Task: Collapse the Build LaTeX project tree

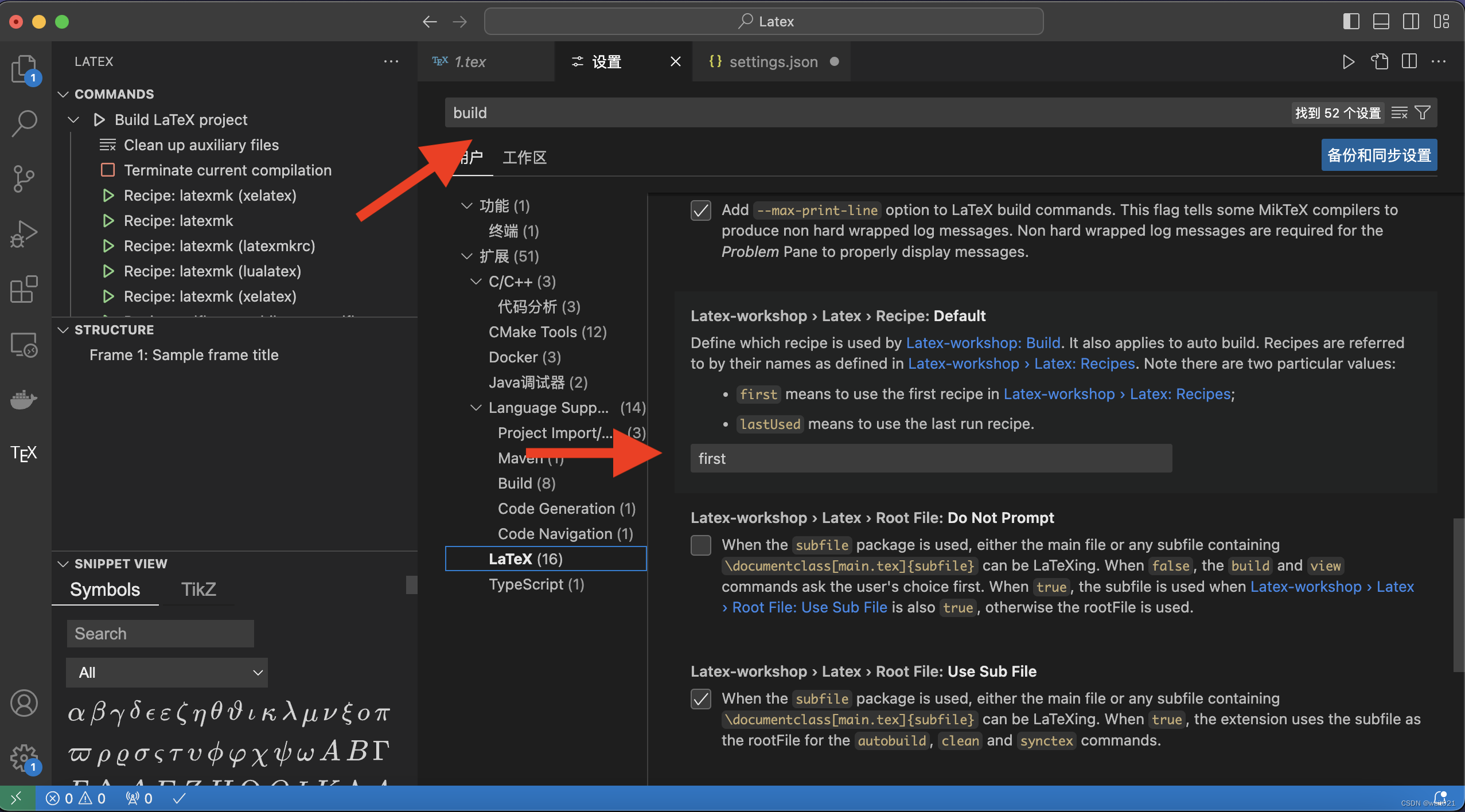Action: tap(73, 120)
